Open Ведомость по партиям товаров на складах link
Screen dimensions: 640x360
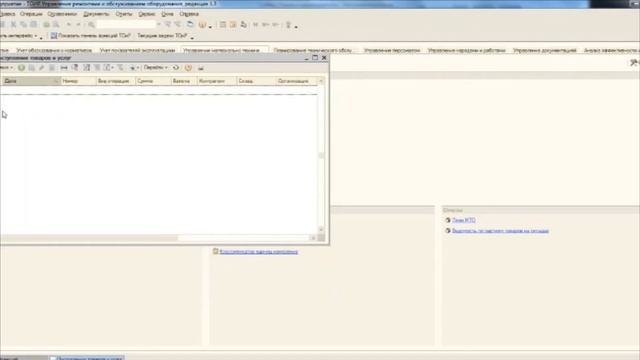point(500,231)
